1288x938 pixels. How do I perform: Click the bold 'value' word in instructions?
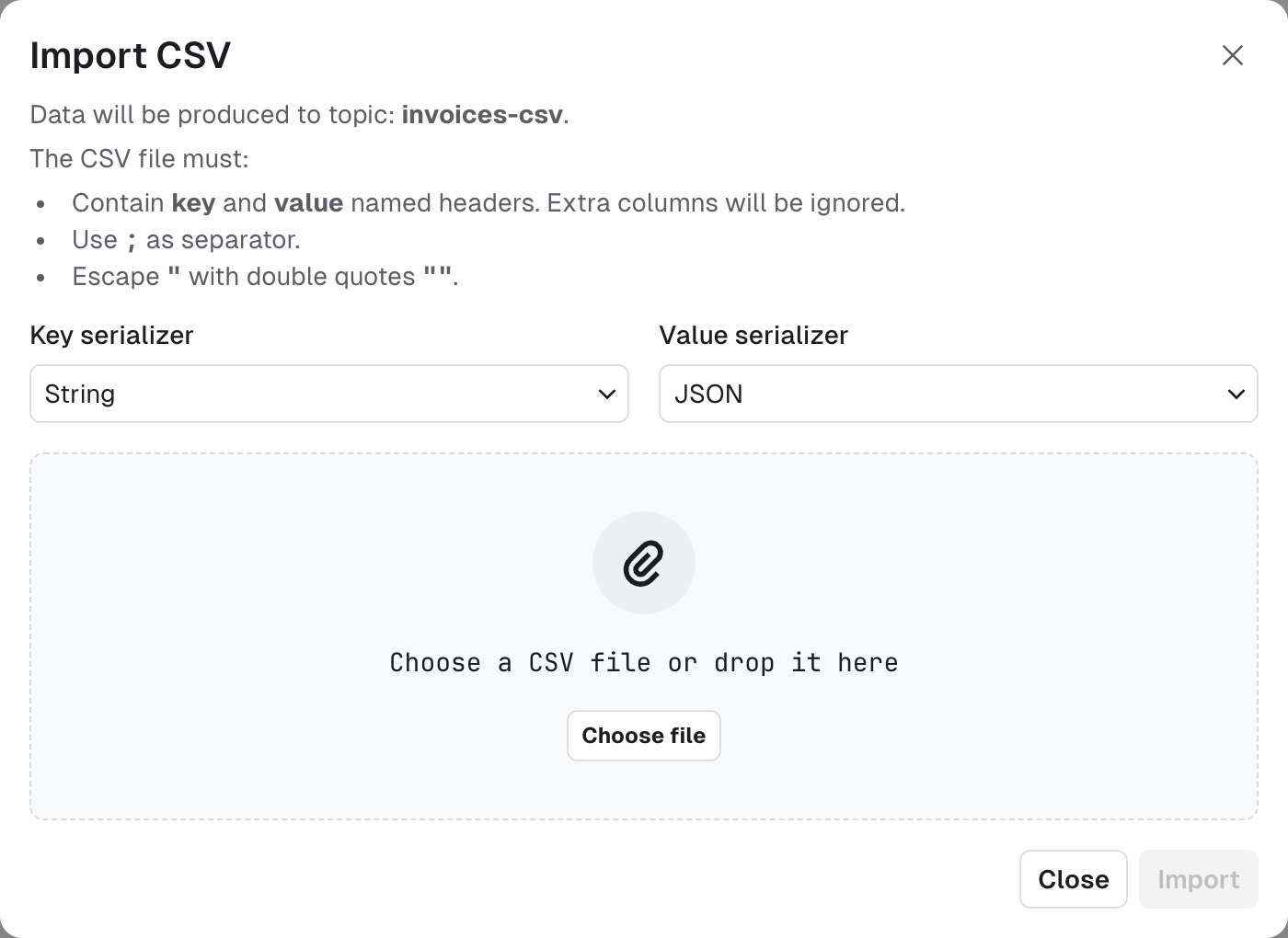(309, 203)
